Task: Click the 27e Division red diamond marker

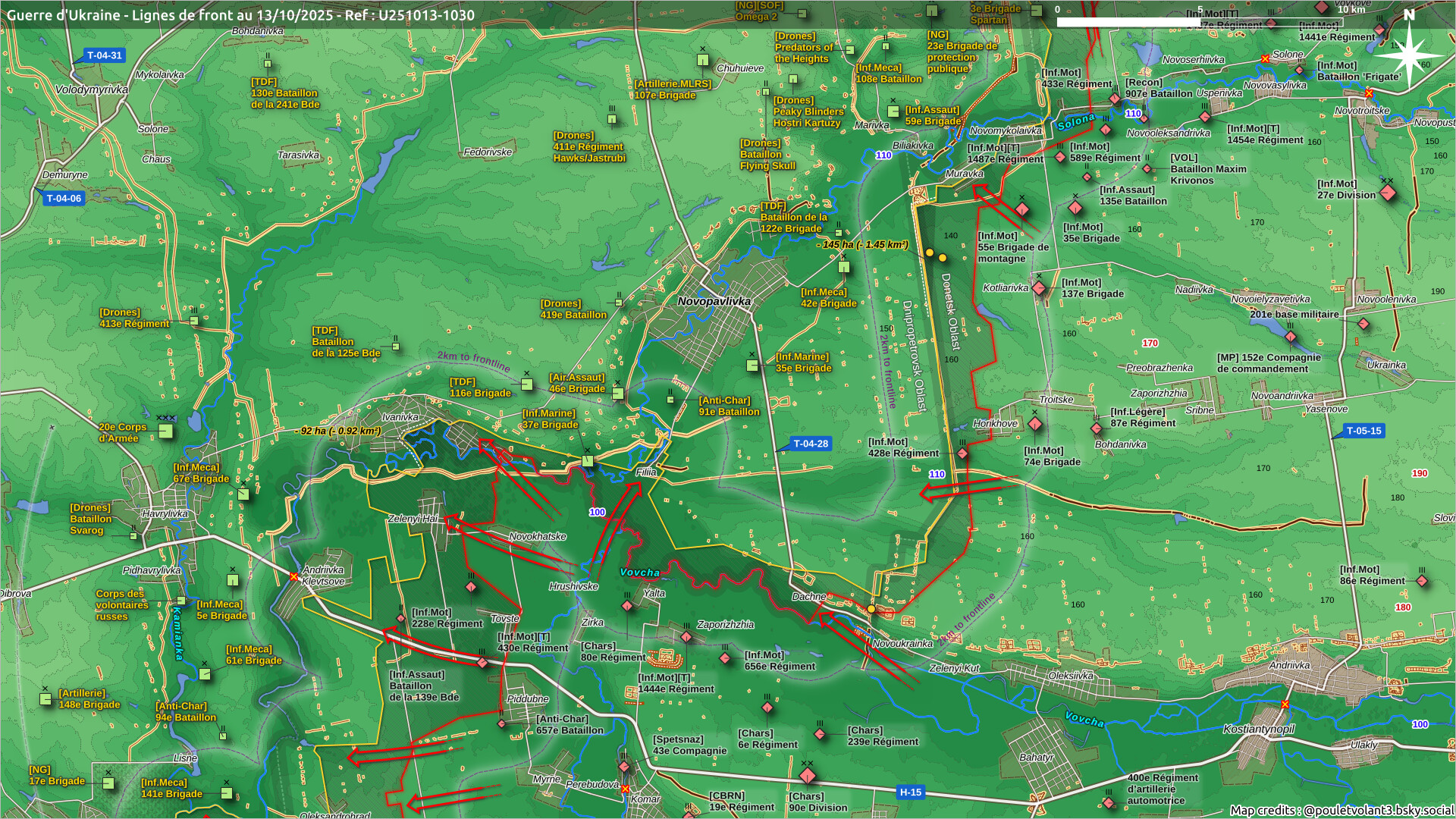Action: coord(1387,193)
